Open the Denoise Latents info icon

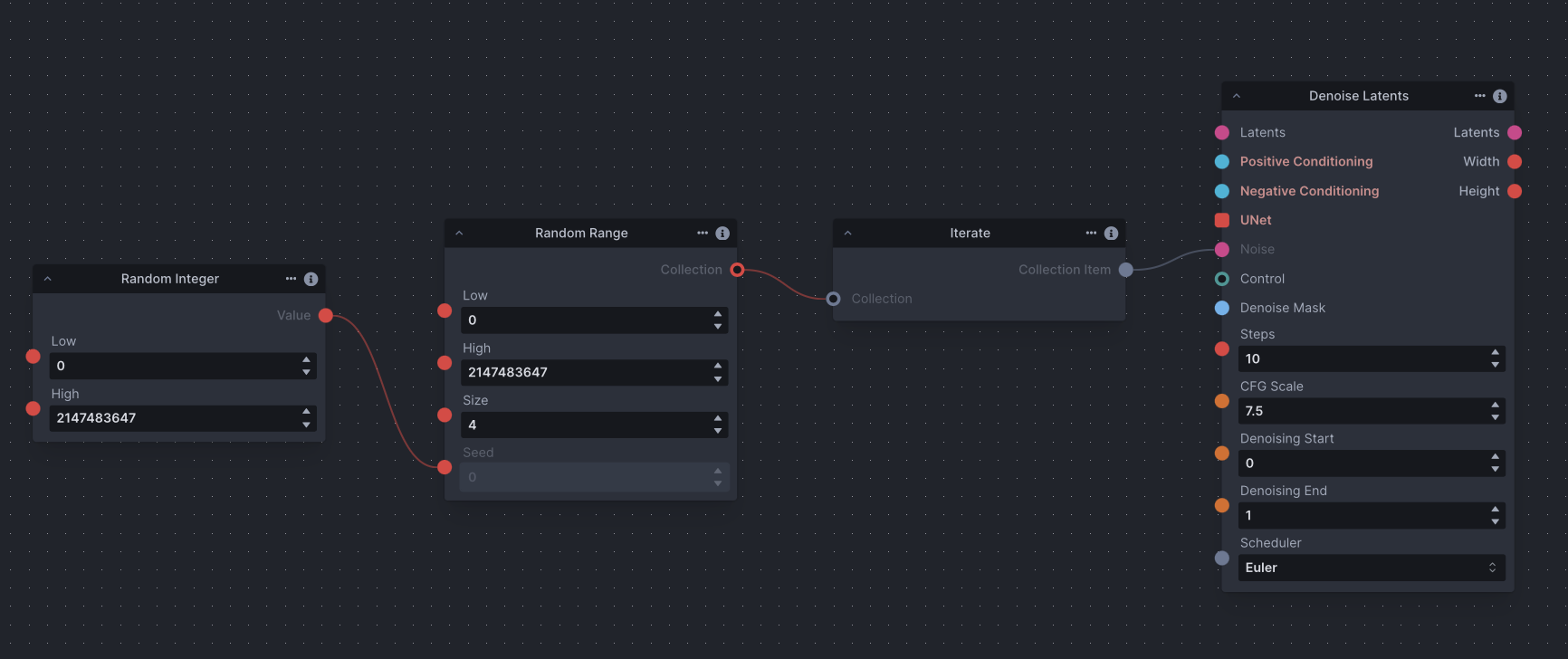tap(1499, 96)
